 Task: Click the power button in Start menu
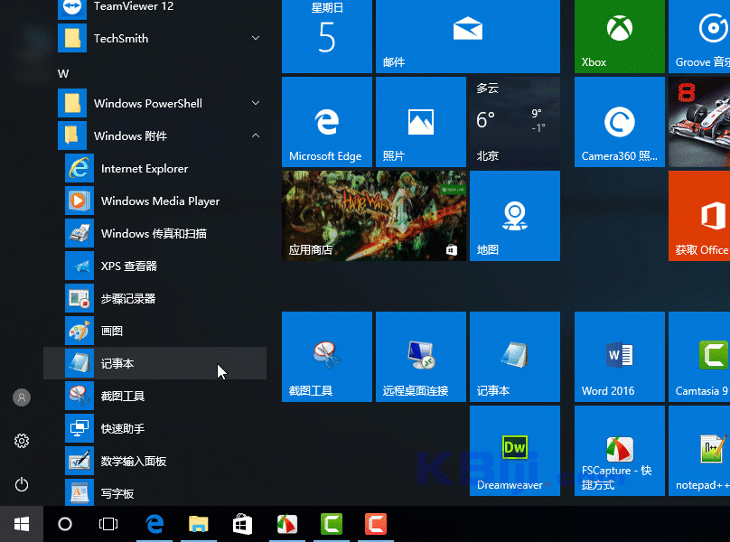21,485
